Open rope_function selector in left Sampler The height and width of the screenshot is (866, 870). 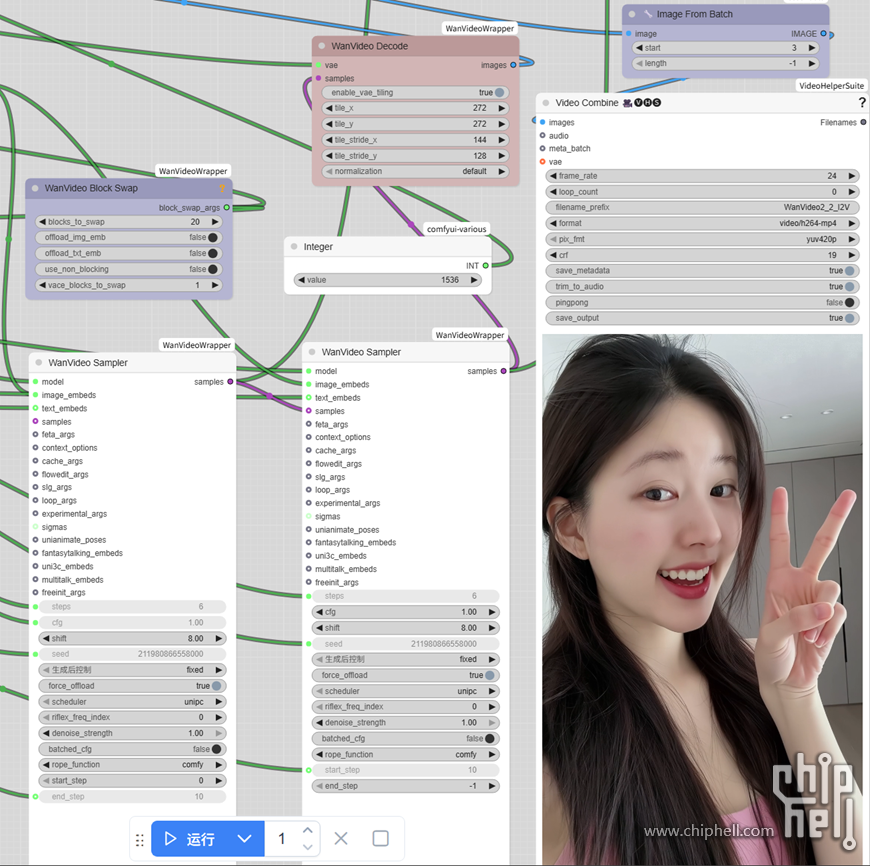click(x=132, y=764)
